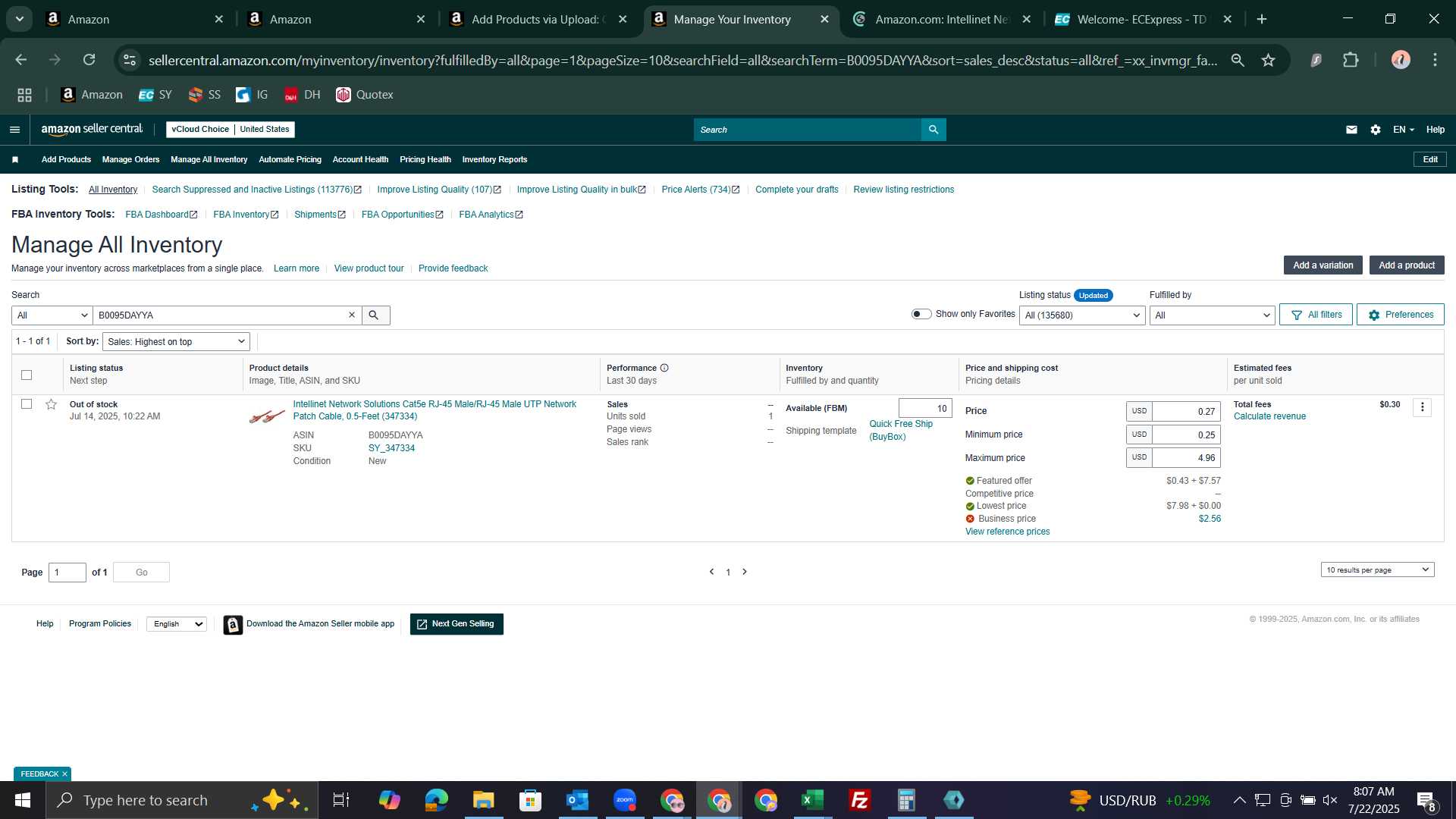Click the bookmark flag icon in the navigation bar
Image resolution: width=1456 pixels, height=819 pixels.
15,160
